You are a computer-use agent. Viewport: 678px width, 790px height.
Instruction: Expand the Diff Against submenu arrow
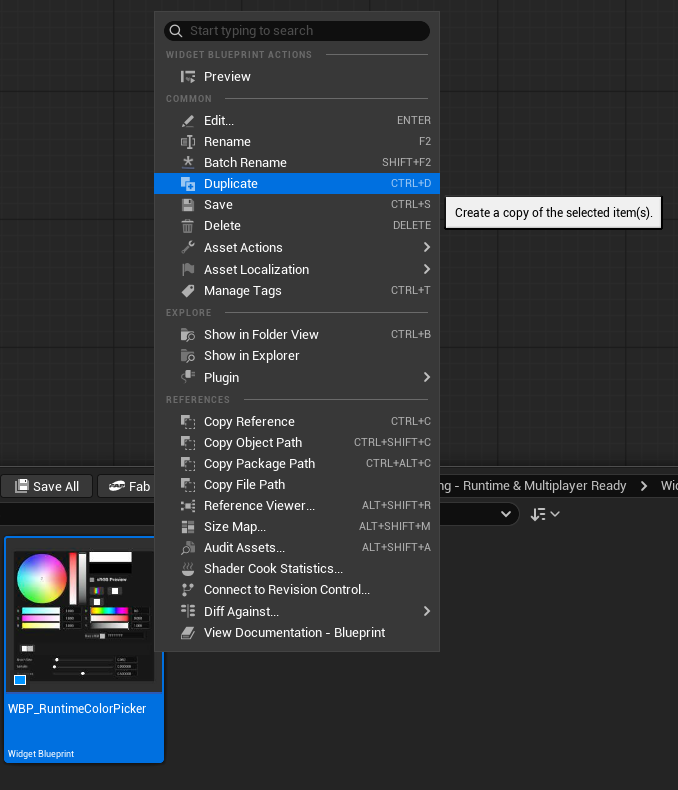tap(427, 611)
